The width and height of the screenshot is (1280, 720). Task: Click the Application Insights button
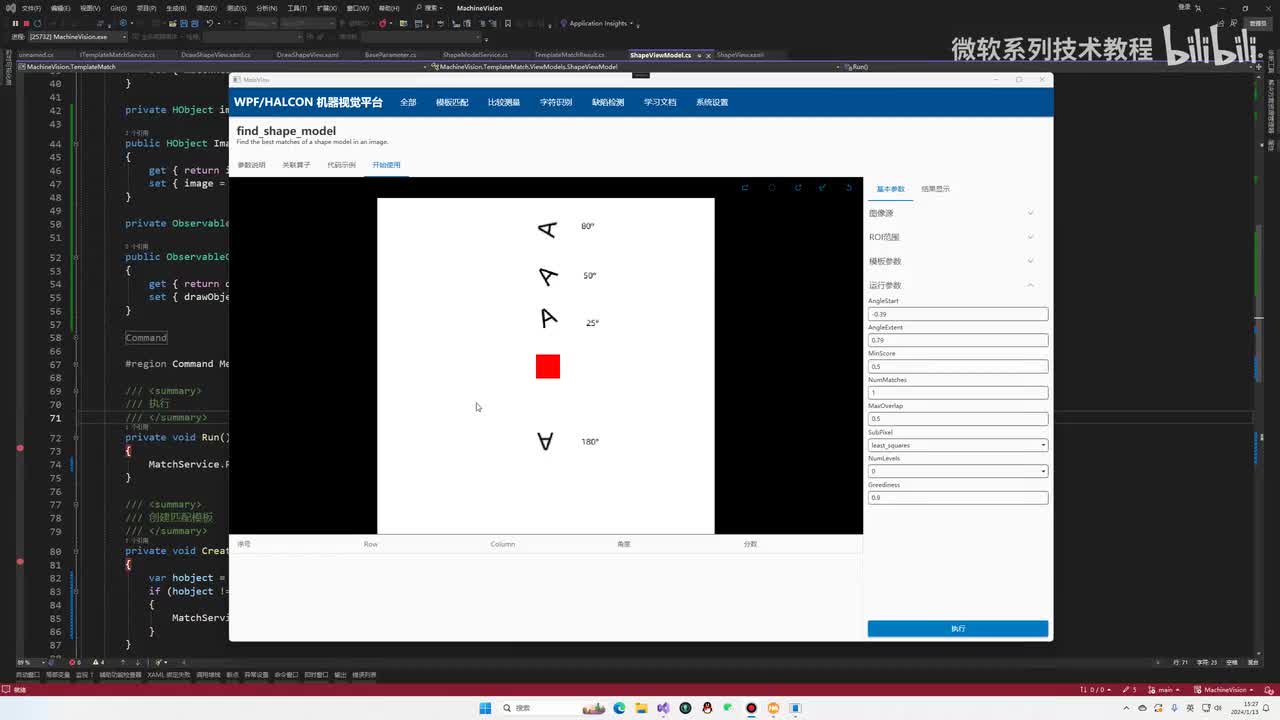[x=599, y=23]
